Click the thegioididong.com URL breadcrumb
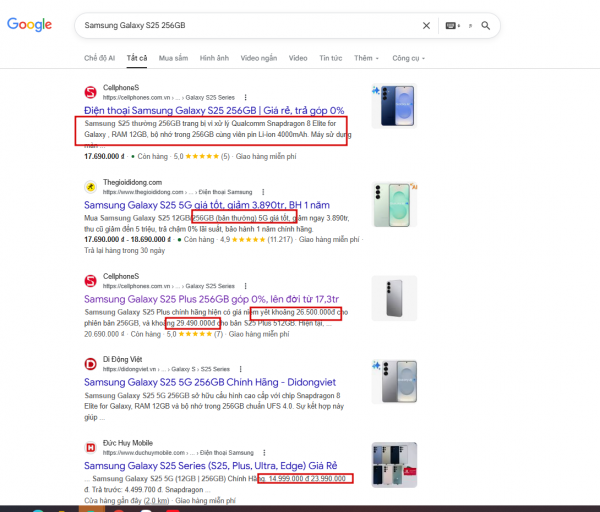 177,192
